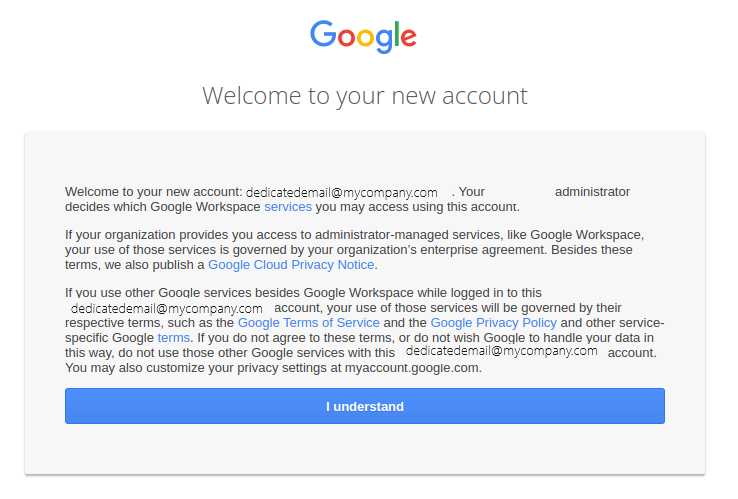Click the Welcome to your new account heading
Screen dimensions: 738x499
click(x=365, y=96)
